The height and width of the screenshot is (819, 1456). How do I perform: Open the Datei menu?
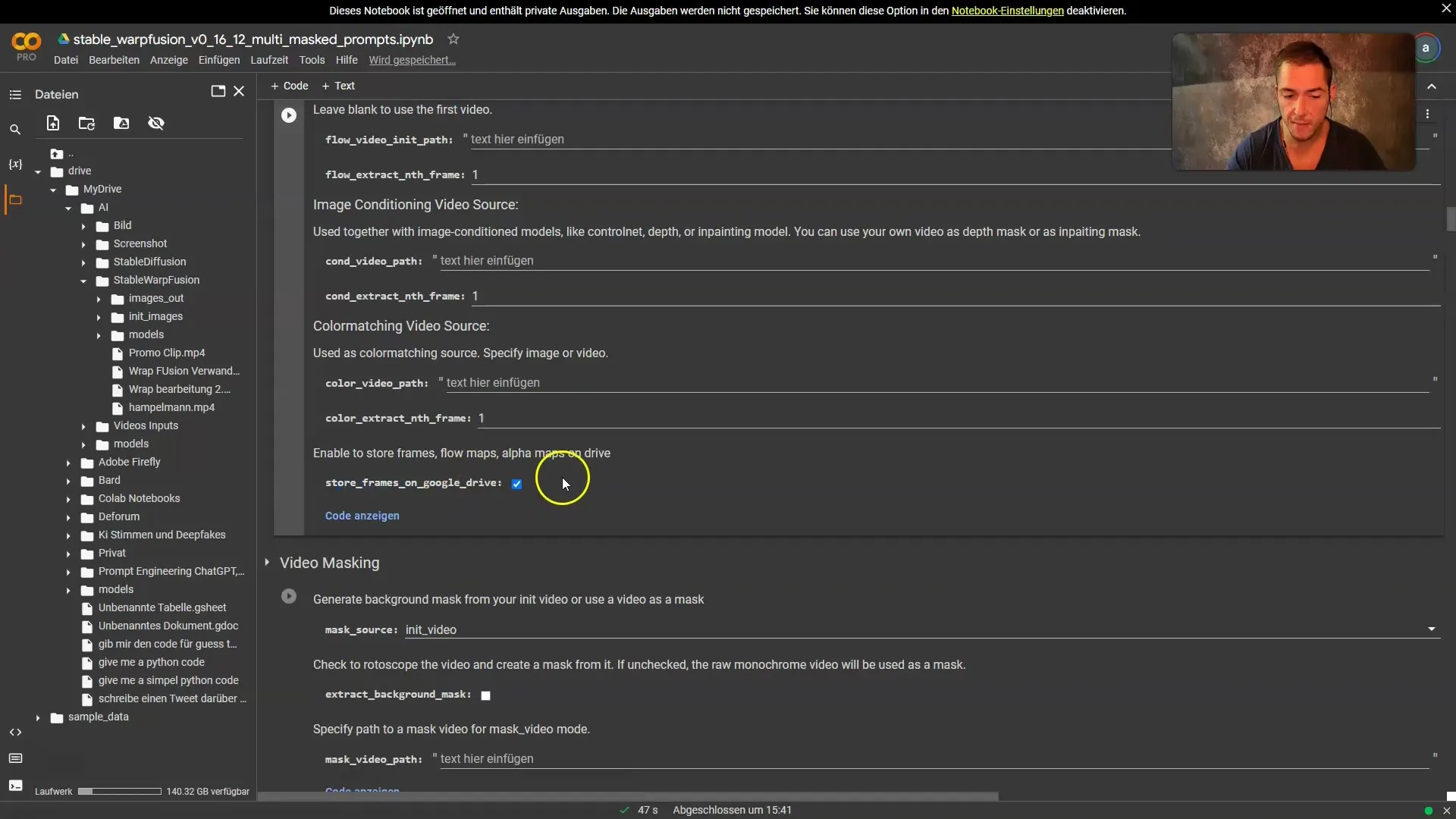66,59
